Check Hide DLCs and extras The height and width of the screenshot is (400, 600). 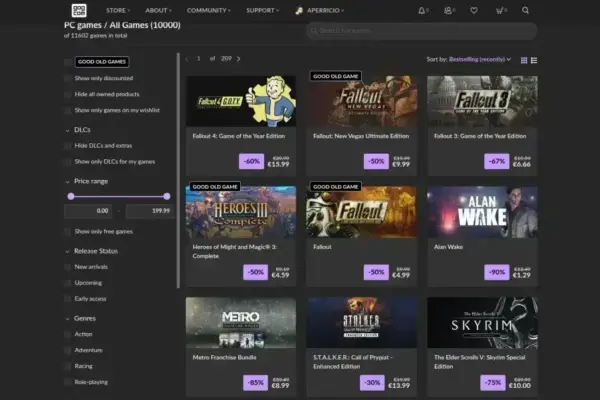point(68,146)
